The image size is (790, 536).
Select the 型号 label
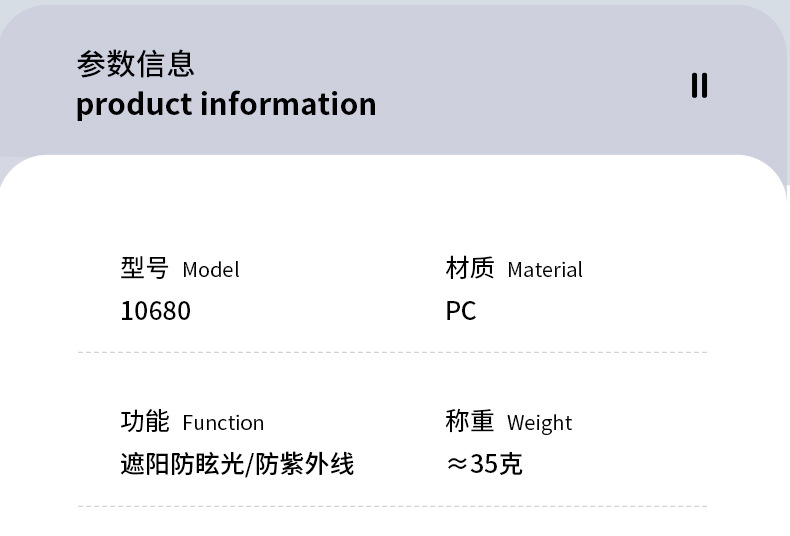(x=145, y=268)
